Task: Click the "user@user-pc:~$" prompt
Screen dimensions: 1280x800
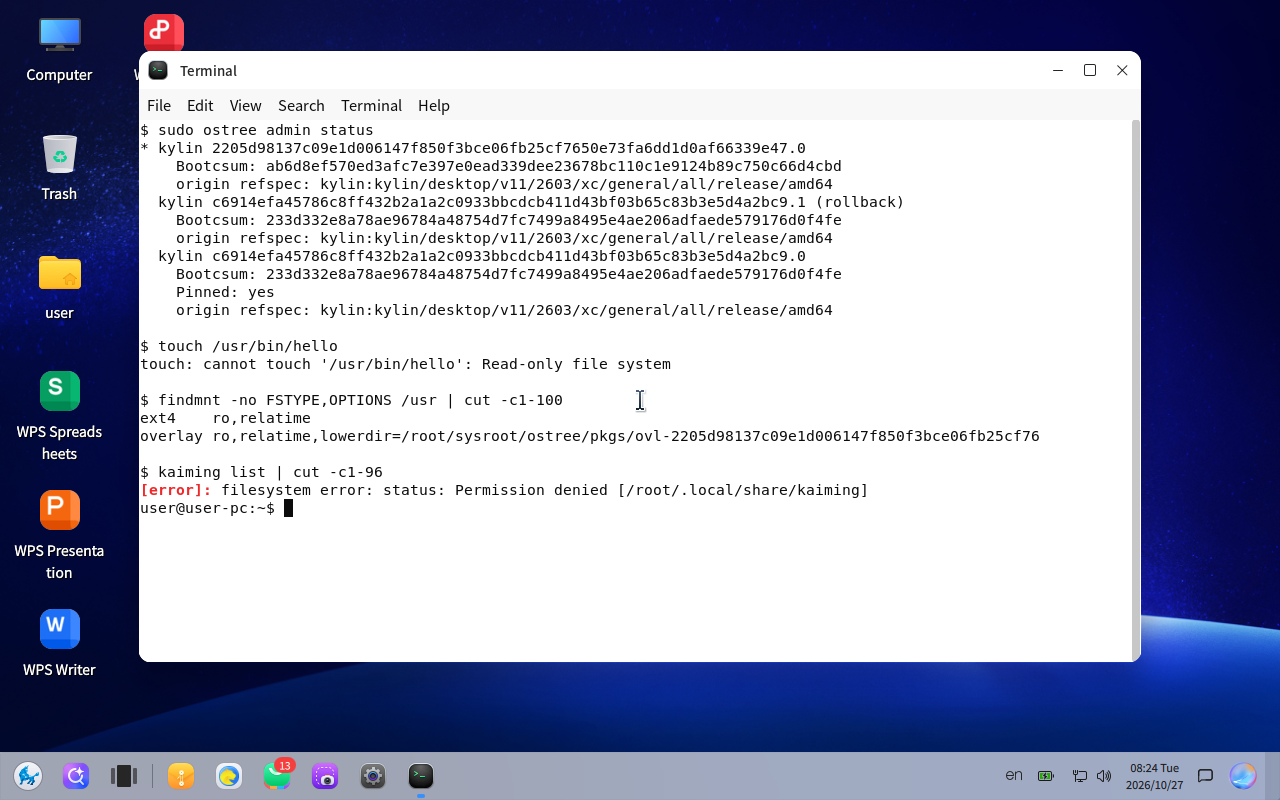Action: click(207, 508)
